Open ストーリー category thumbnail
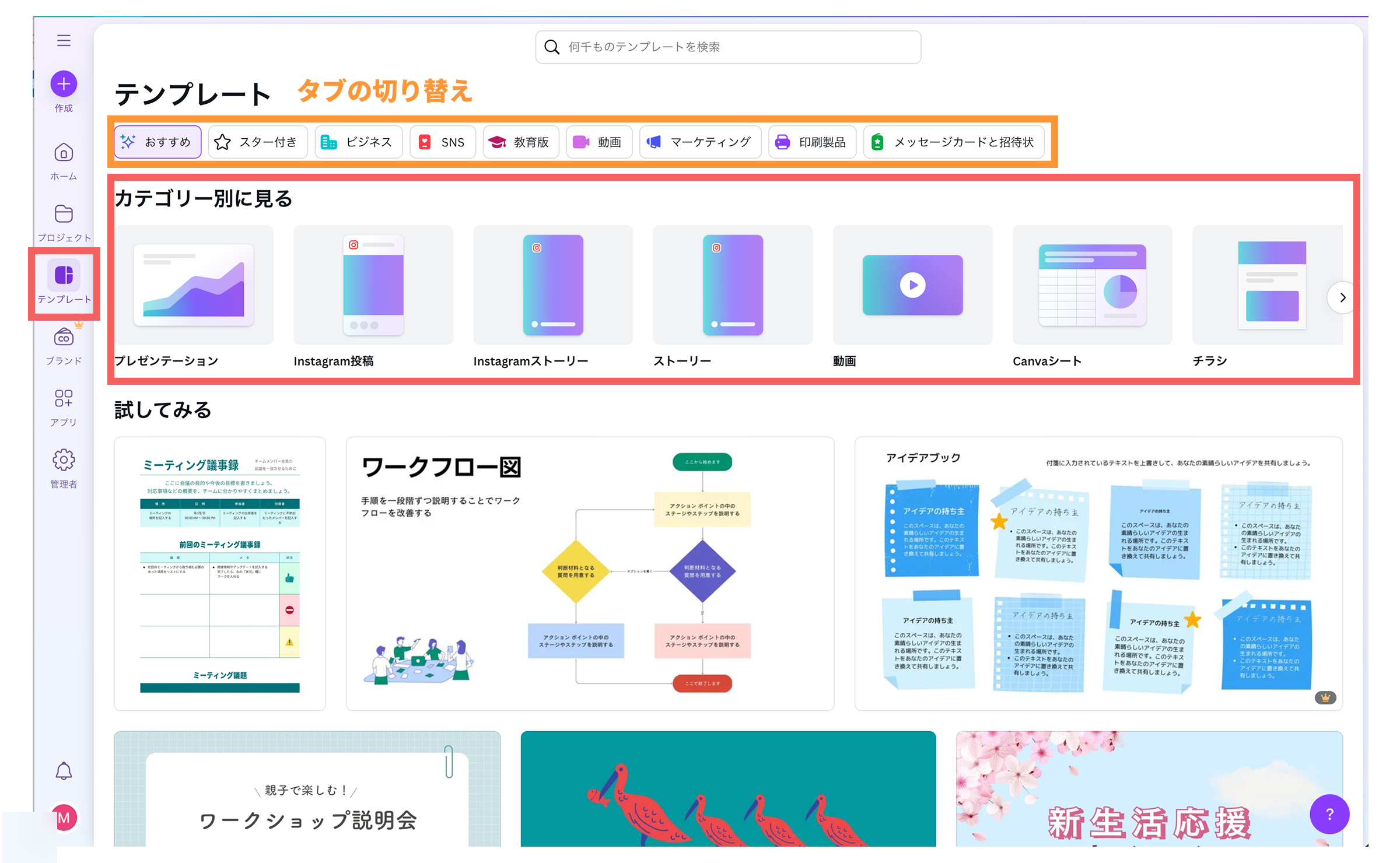 point(733,285)
